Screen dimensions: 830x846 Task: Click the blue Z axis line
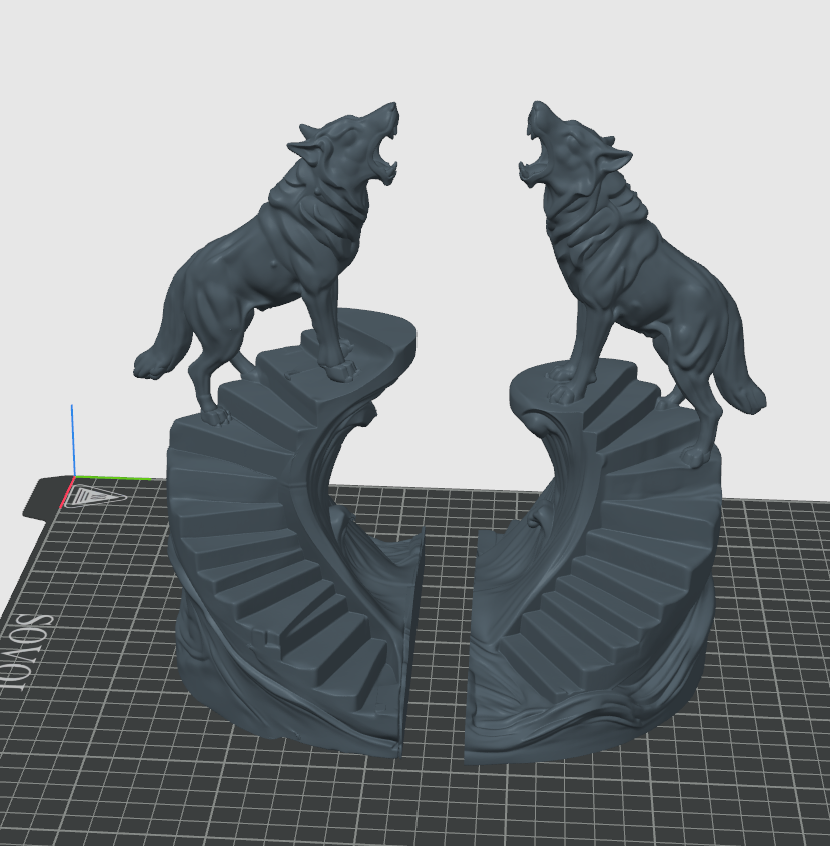(x=73, y=440)
